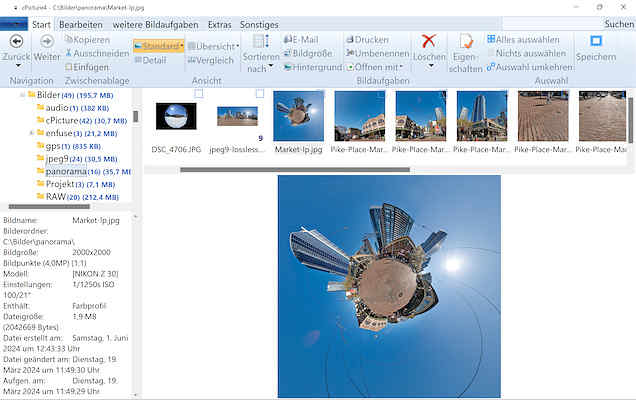Click the Zurück navigation arrow icon
This screenshot has width=636, height=400.
tap(16, 41)
